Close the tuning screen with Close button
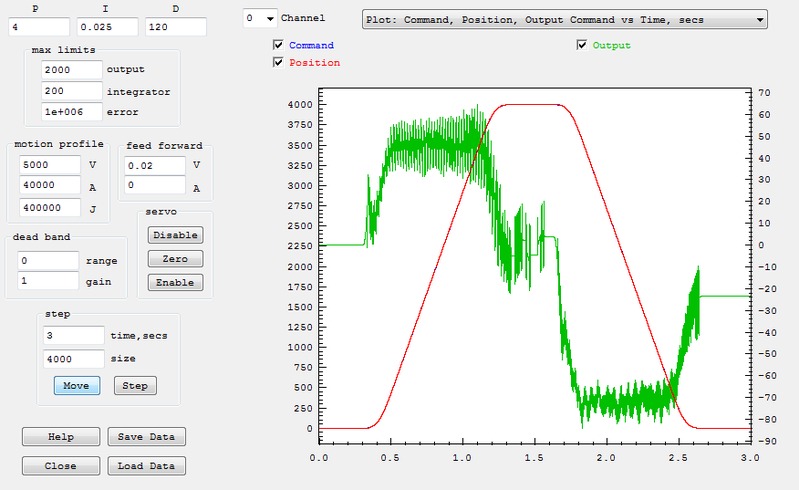 pos(61,466)
